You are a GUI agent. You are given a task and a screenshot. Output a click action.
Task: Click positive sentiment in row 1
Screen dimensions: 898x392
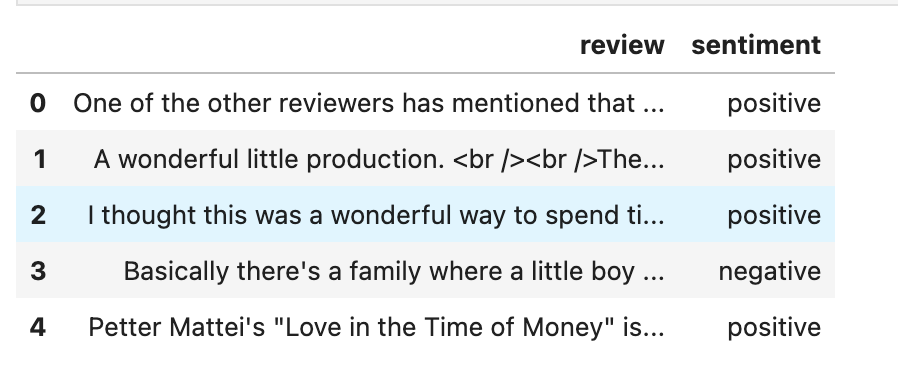point(774,160)
